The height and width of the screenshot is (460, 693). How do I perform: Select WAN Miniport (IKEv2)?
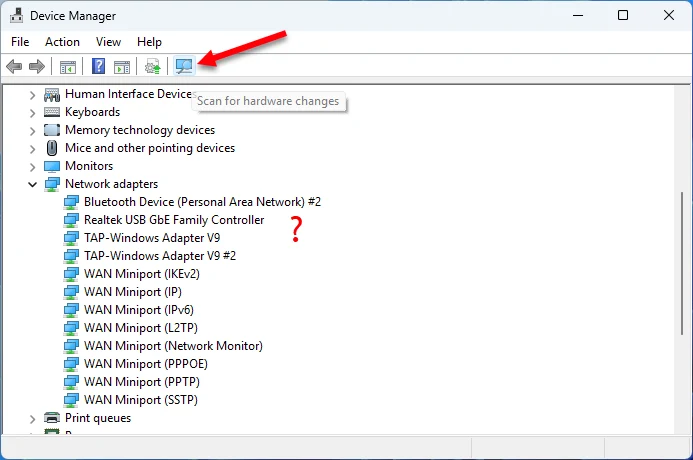[x=142, y=274]
